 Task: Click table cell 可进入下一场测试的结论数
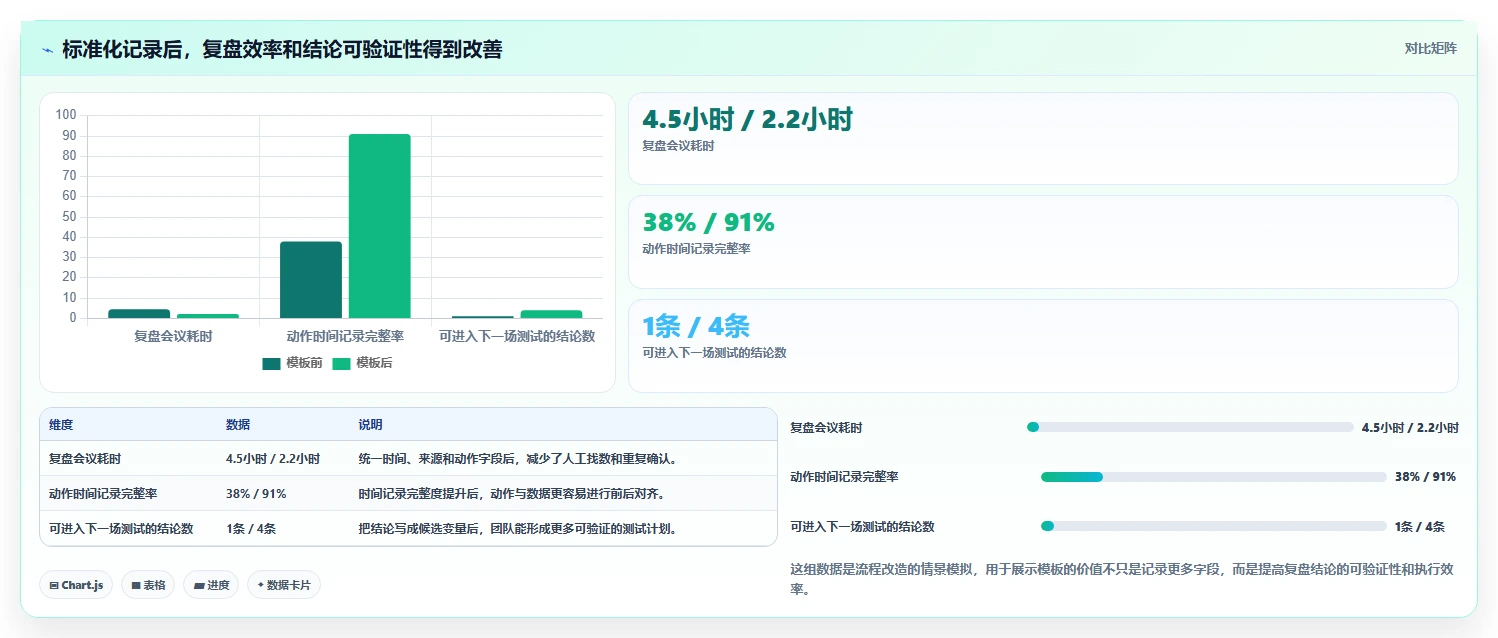121,529
